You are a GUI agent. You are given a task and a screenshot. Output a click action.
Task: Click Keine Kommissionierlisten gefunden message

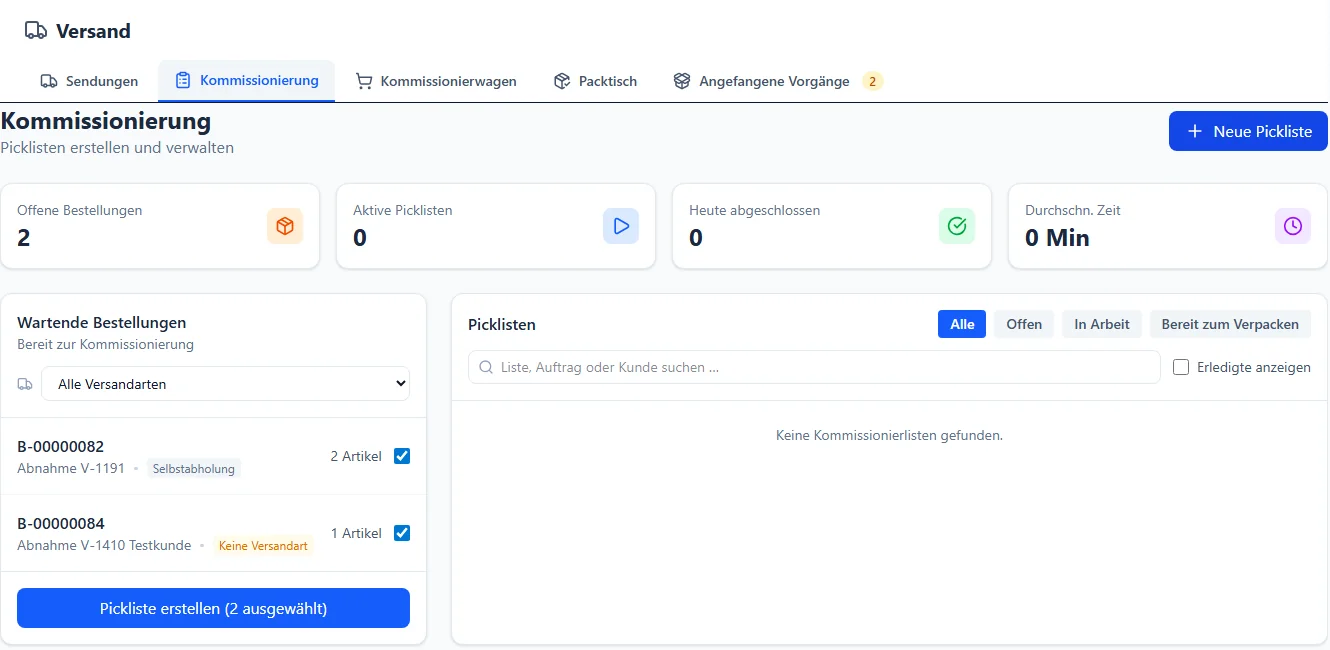coord(889,435)
